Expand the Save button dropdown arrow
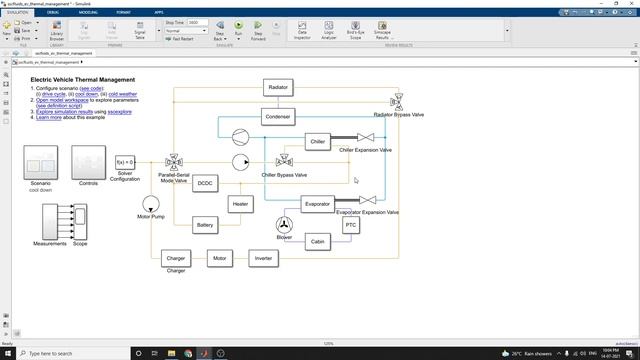 click(x=36, y=31)
